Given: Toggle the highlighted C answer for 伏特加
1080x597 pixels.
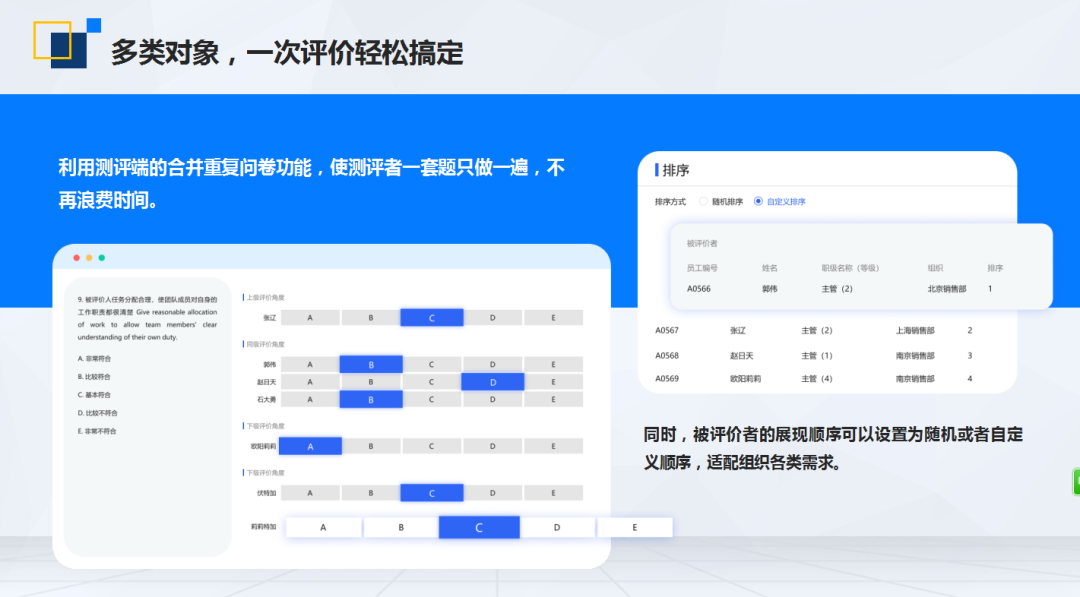Looking at the screenshot, I should [x=431, y=492].
